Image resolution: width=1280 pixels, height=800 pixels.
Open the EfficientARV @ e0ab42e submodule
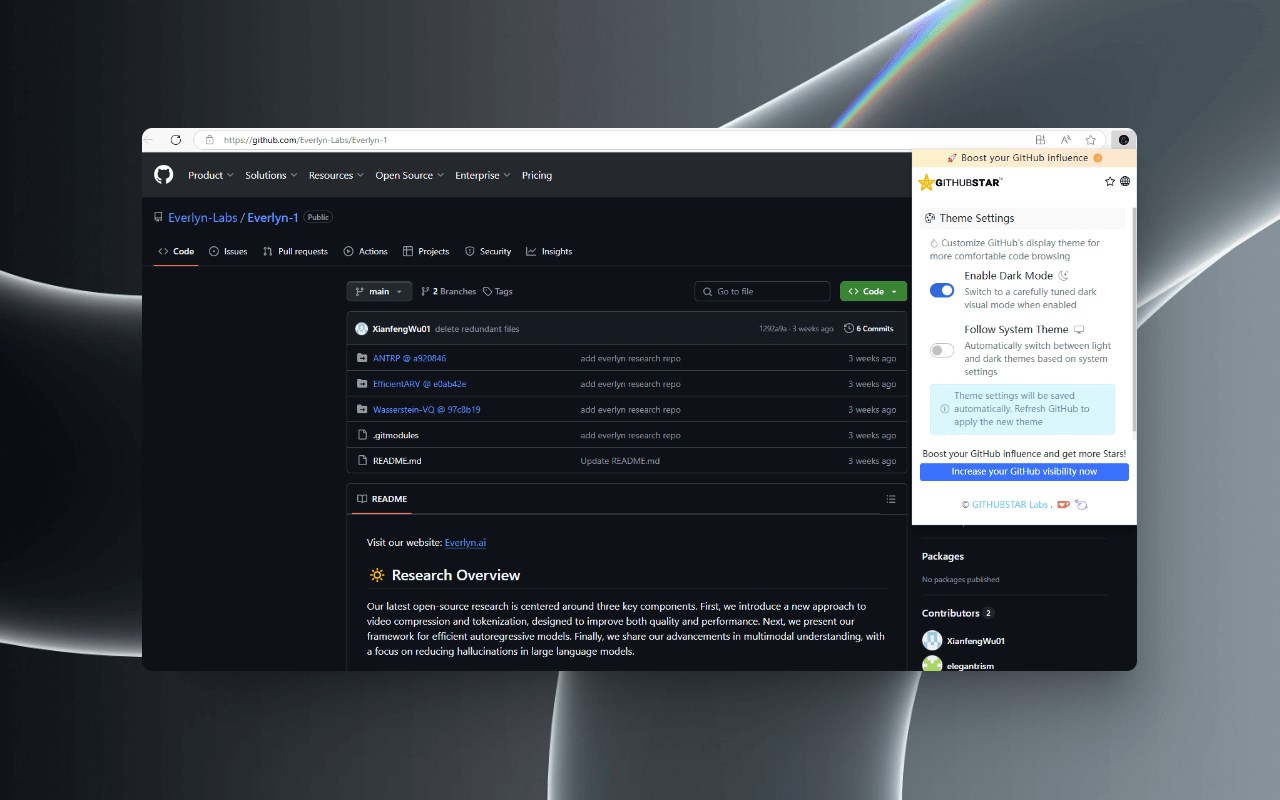point(420,384)
